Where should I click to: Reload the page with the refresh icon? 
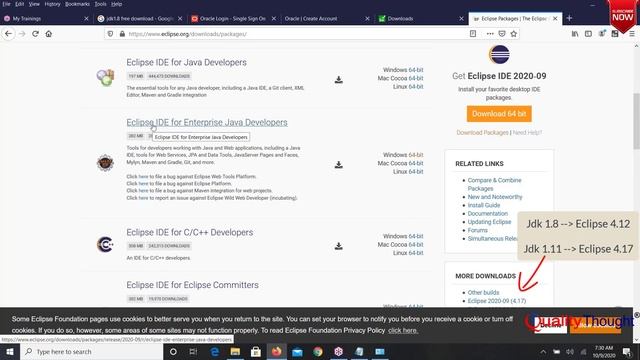pyautogui.click(x=36, y=34)
